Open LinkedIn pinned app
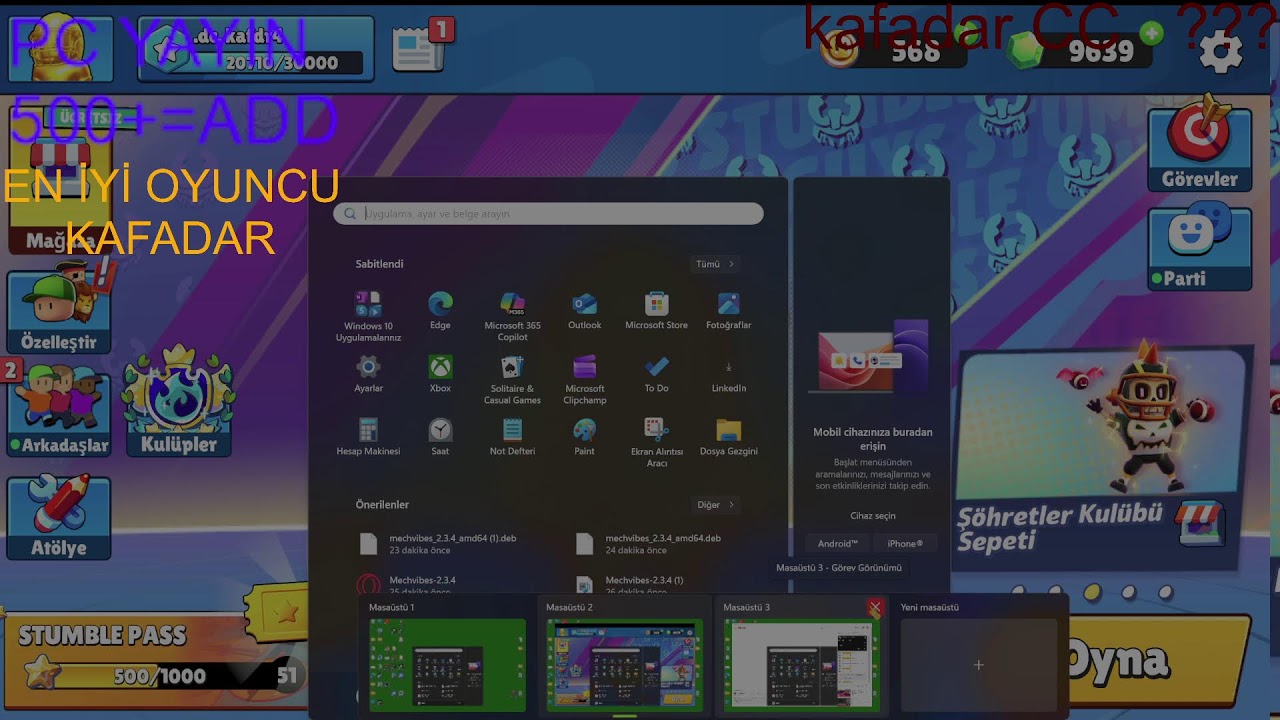The image size is (1280, 720). click(728, 374)
